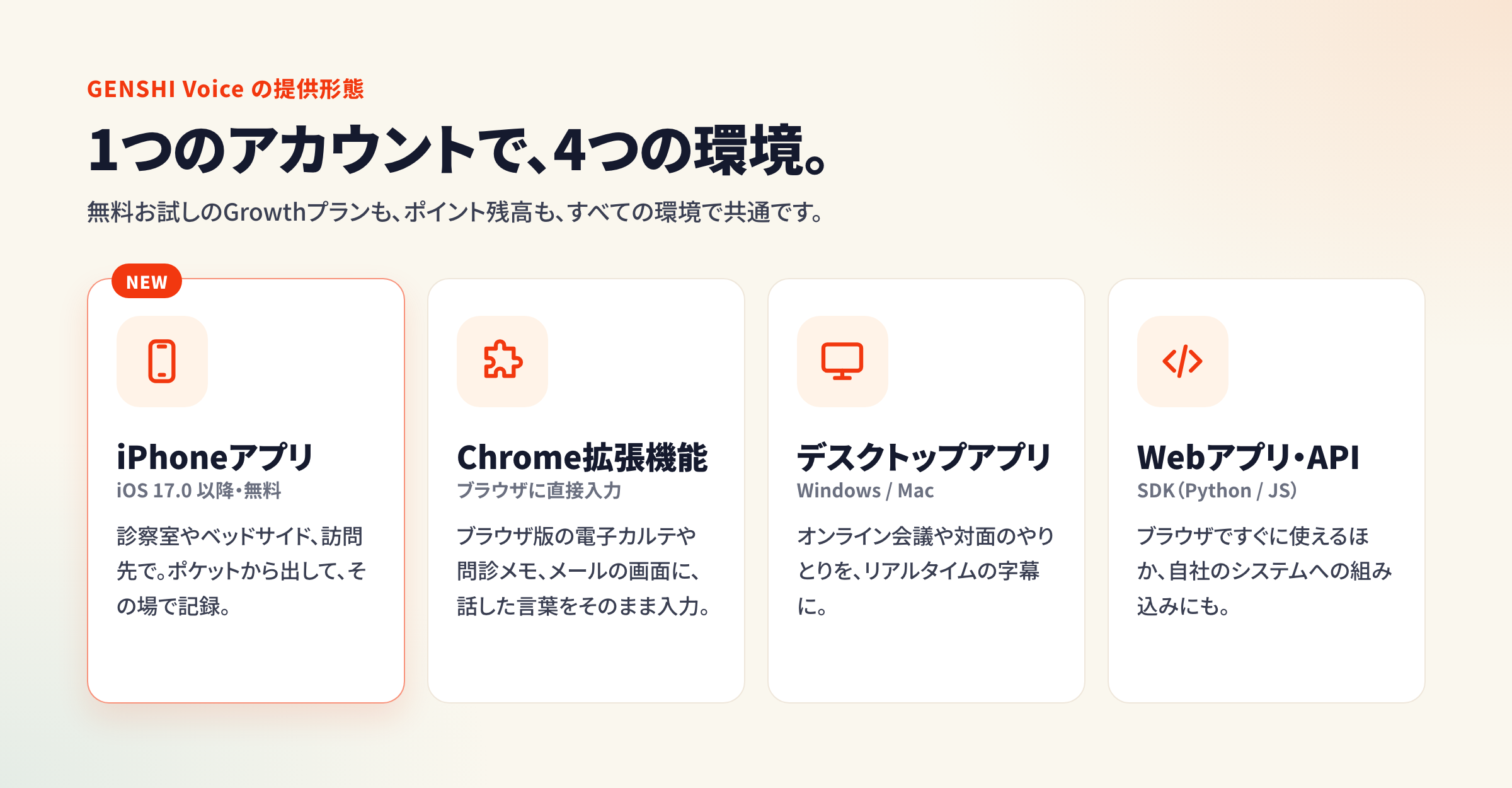1512x788 pixels.
Task: Click the puzzle piece extension icon
Action: tap(502, 361)
